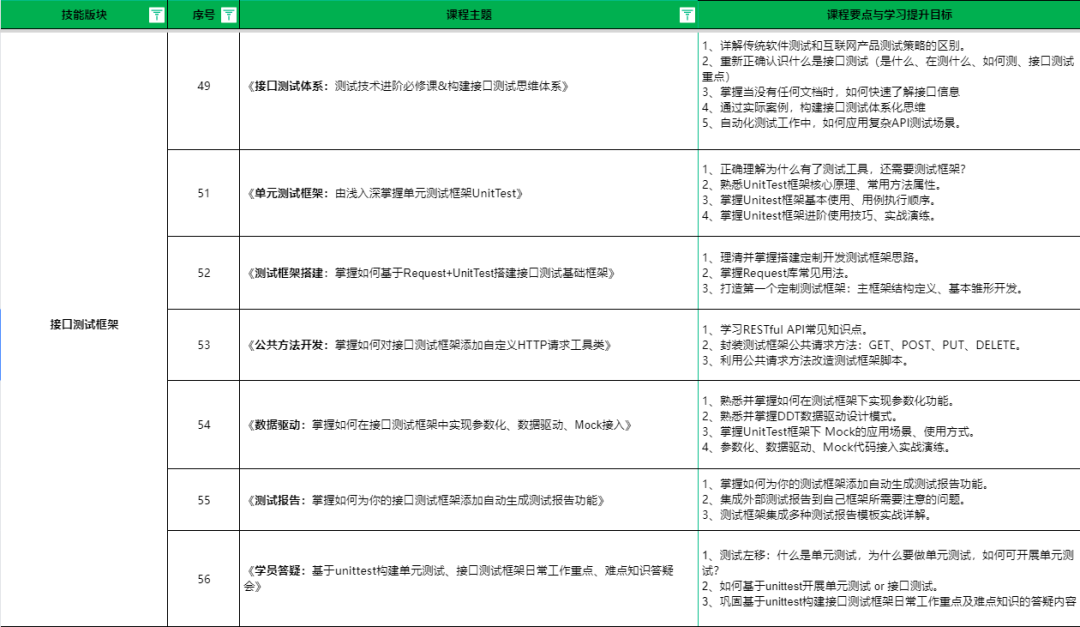The width and height of the screenshot is (1080, 627).
Task: Select the cell with number 52
Action: coord(204,273)
